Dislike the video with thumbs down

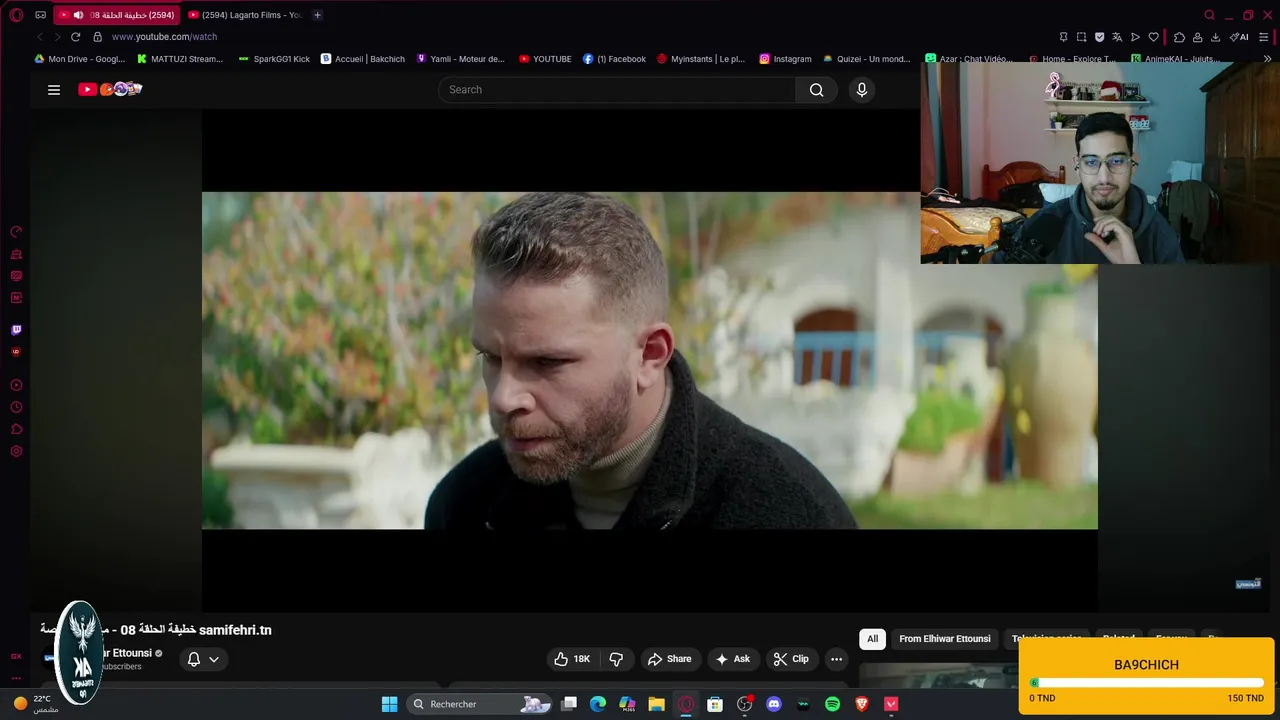616,659
